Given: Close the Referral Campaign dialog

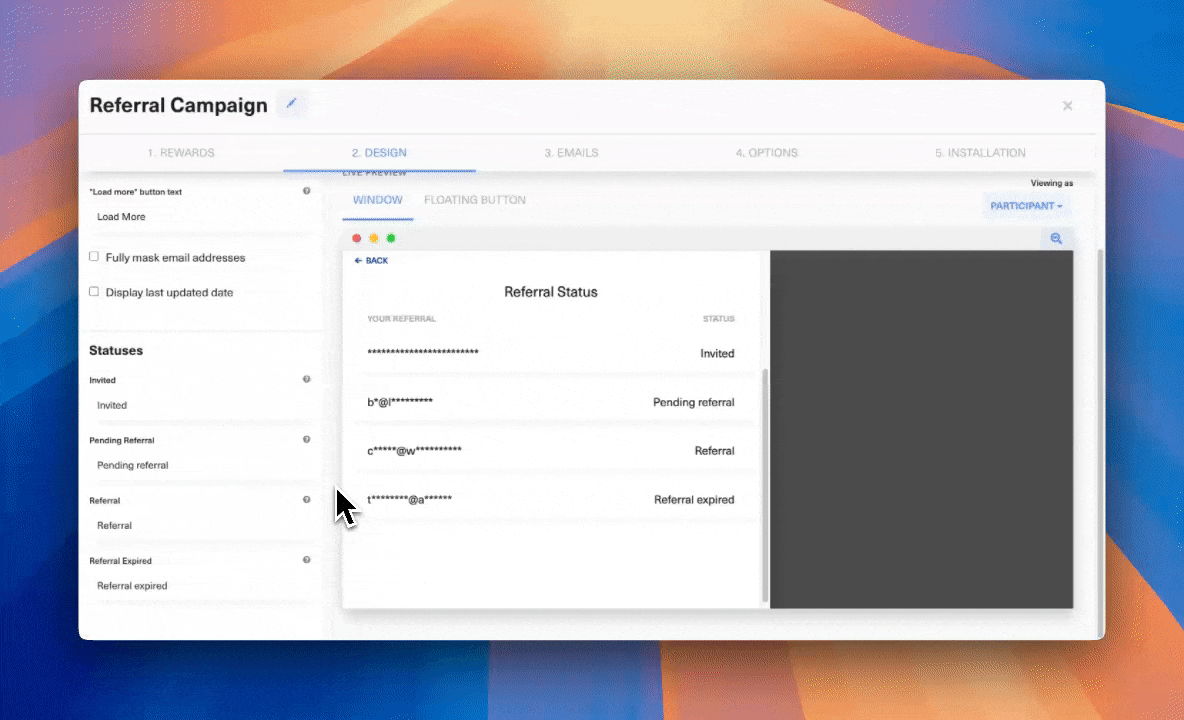Looking at the screenshot, I should (1067, 106).
